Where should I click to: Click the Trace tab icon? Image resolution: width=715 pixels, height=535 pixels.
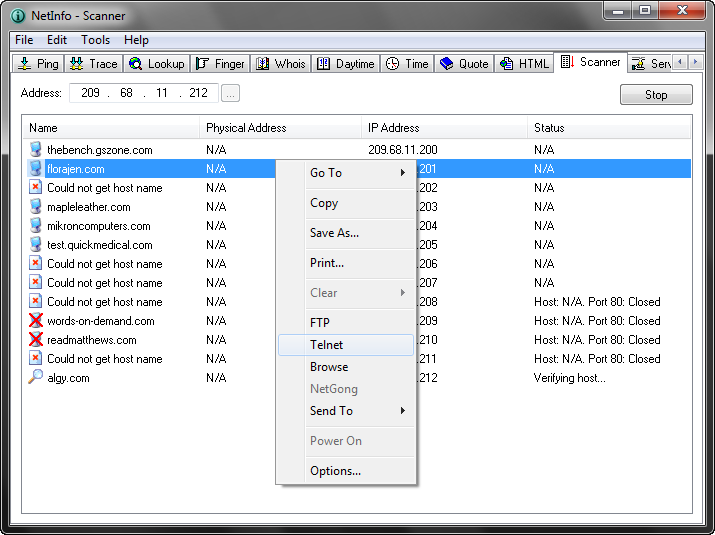point(76,64)
